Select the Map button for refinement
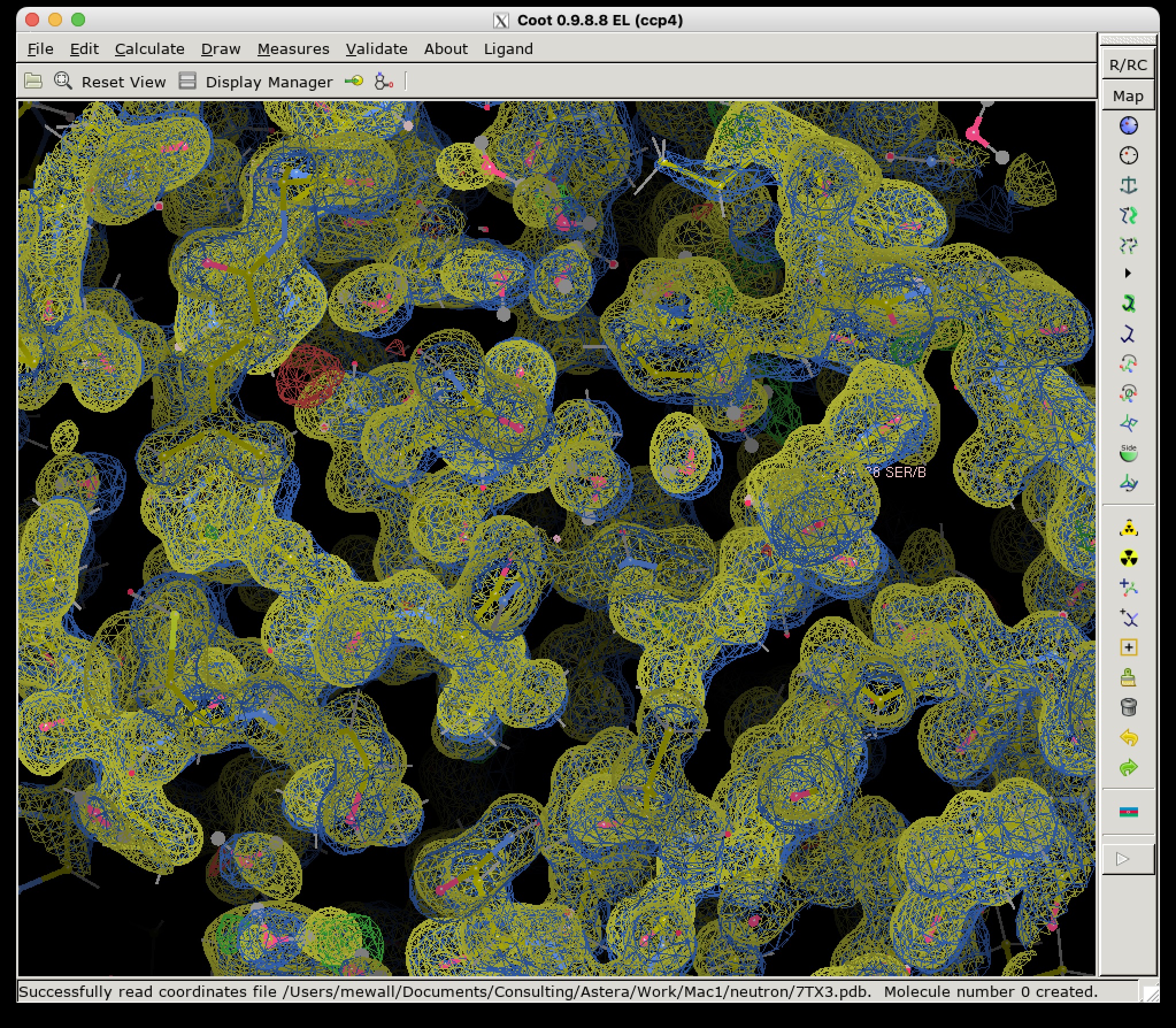1176x1028 pixels. tap(1128, 96)
